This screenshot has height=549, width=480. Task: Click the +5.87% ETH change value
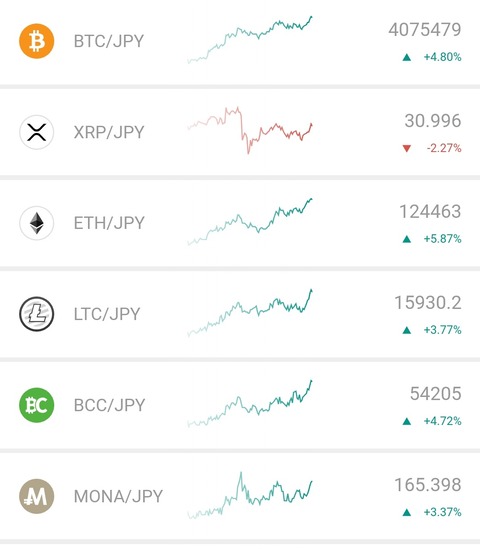pos(443,239)
